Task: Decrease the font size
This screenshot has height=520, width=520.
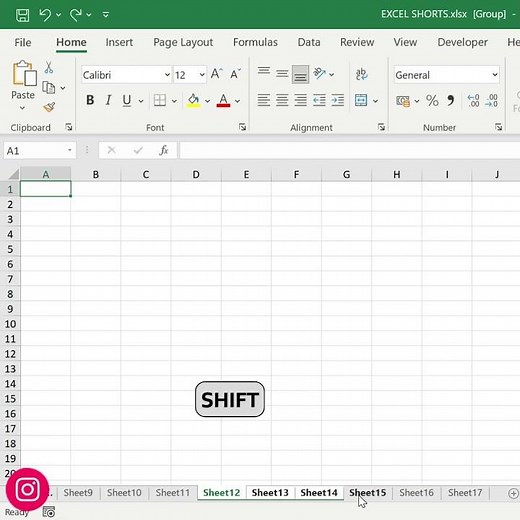Action: pyautogui.click(x=236, y=74)
